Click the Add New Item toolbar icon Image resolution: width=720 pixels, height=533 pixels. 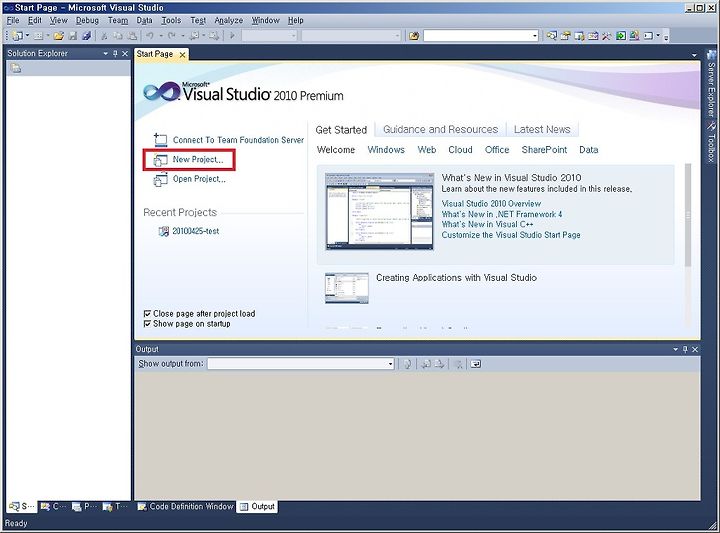[39, 36]
